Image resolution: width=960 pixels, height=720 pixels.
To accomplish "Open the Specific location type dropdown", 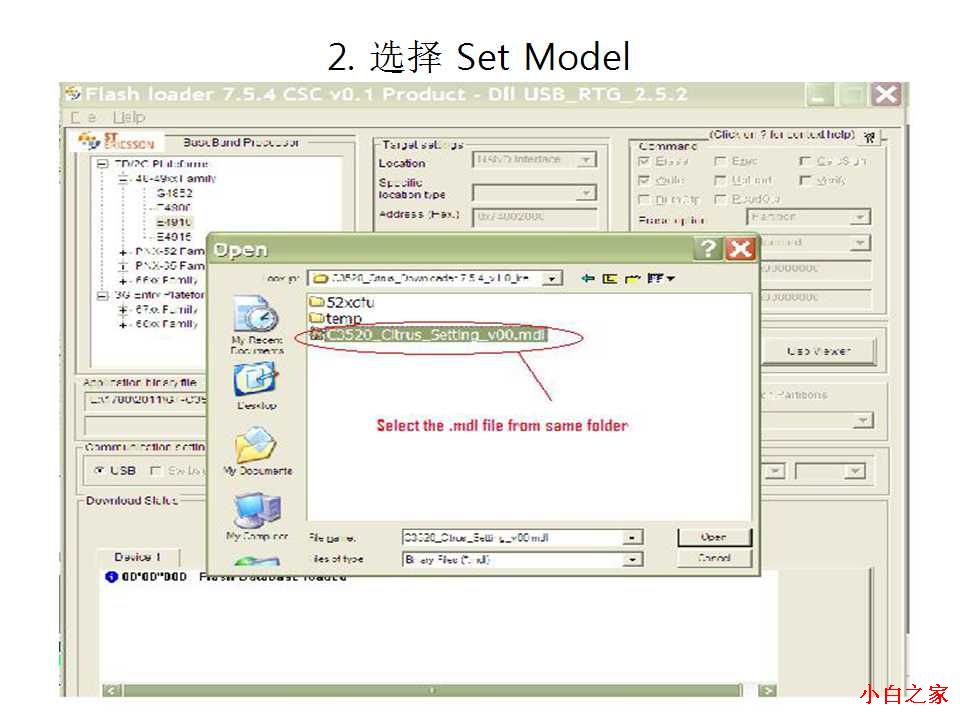I will (x=586, y=193).
